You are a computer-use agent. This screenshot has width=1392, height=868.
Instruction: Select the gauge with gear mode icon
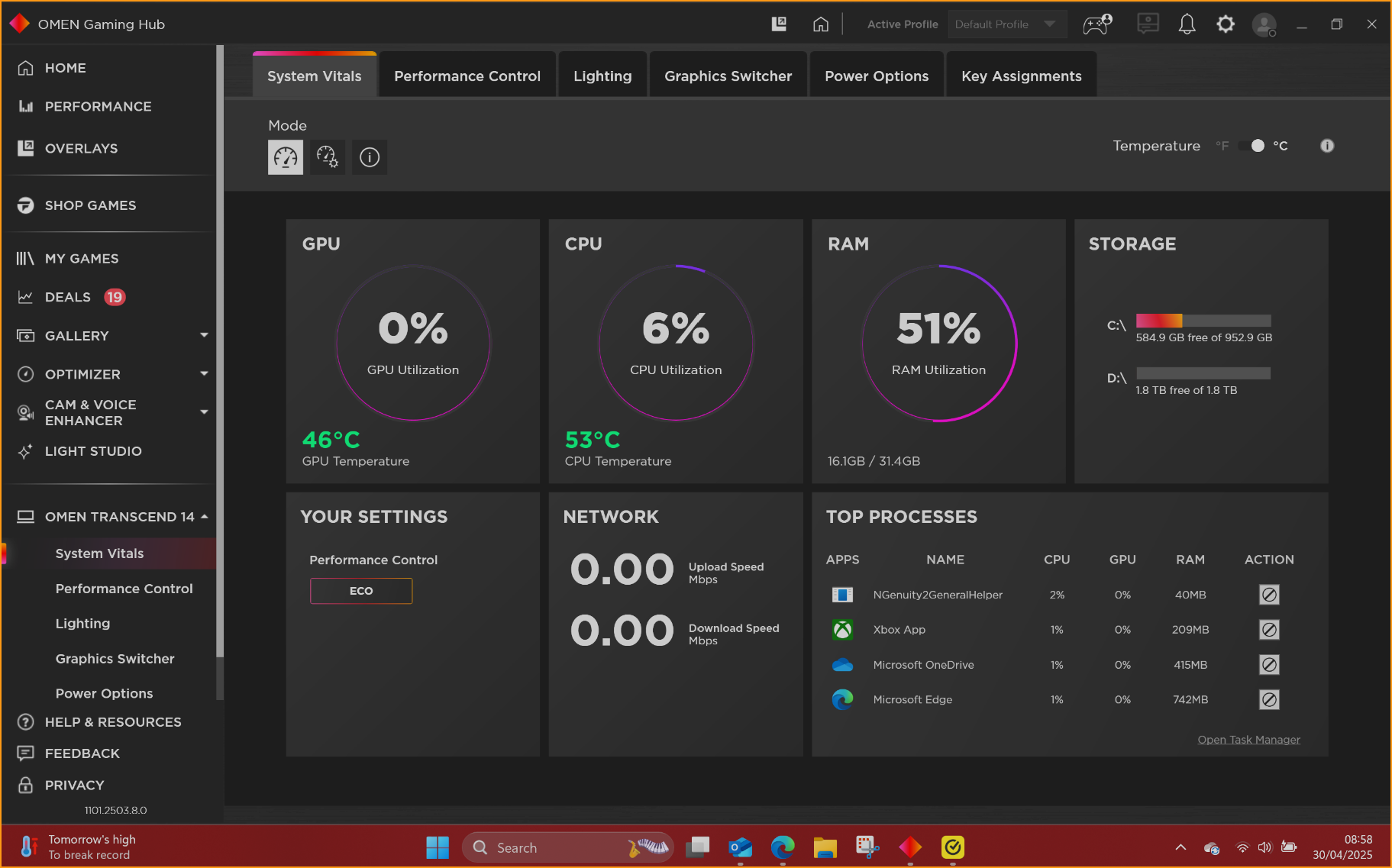(327, 157)
